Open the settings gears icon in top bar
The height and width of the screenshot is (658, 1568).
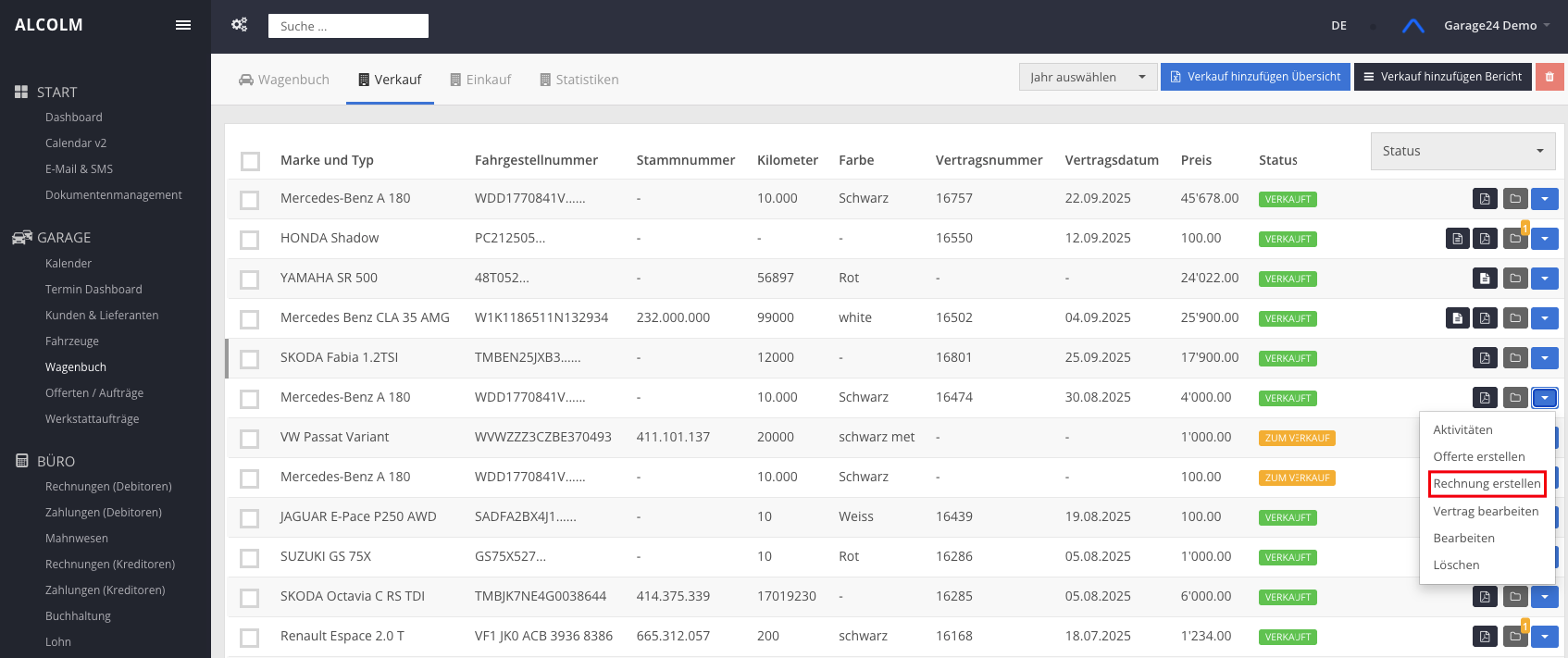(240, 25)
